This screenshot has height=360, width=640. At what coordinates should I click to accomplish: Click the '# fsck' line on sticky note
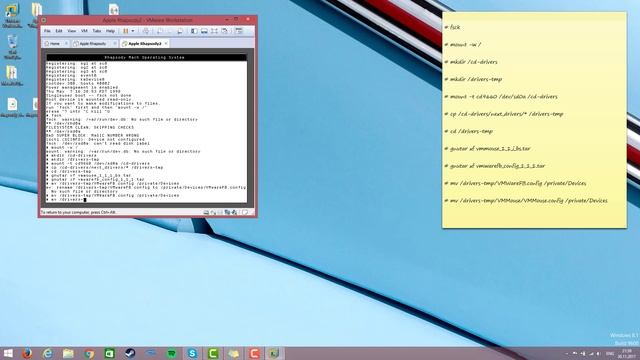tap(452, 27)
